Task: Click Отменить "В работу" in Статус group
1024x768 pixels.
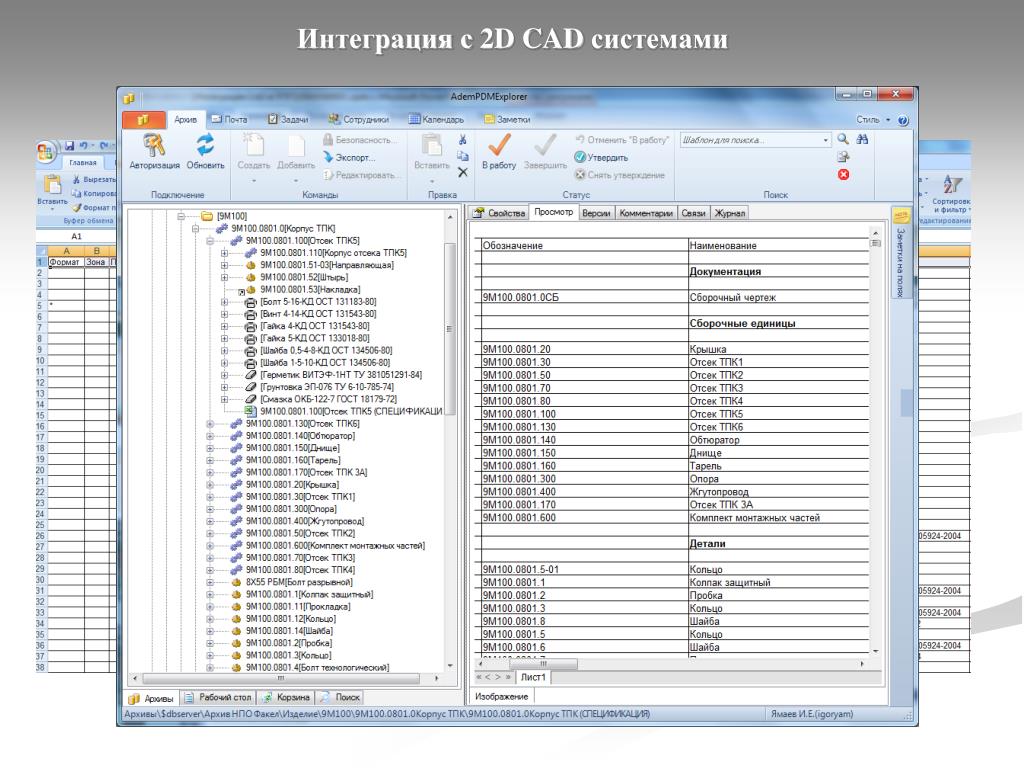Action: (x=622, y=140)
